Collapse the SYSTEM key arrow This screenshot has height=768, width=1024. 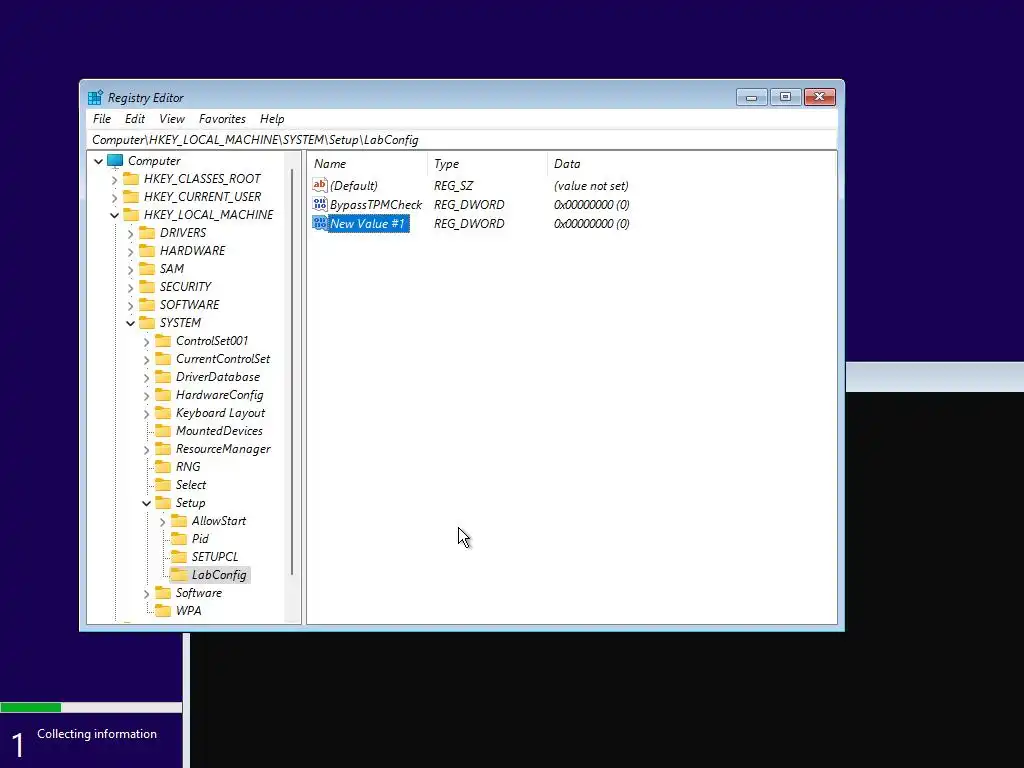(x=131, y=323)
